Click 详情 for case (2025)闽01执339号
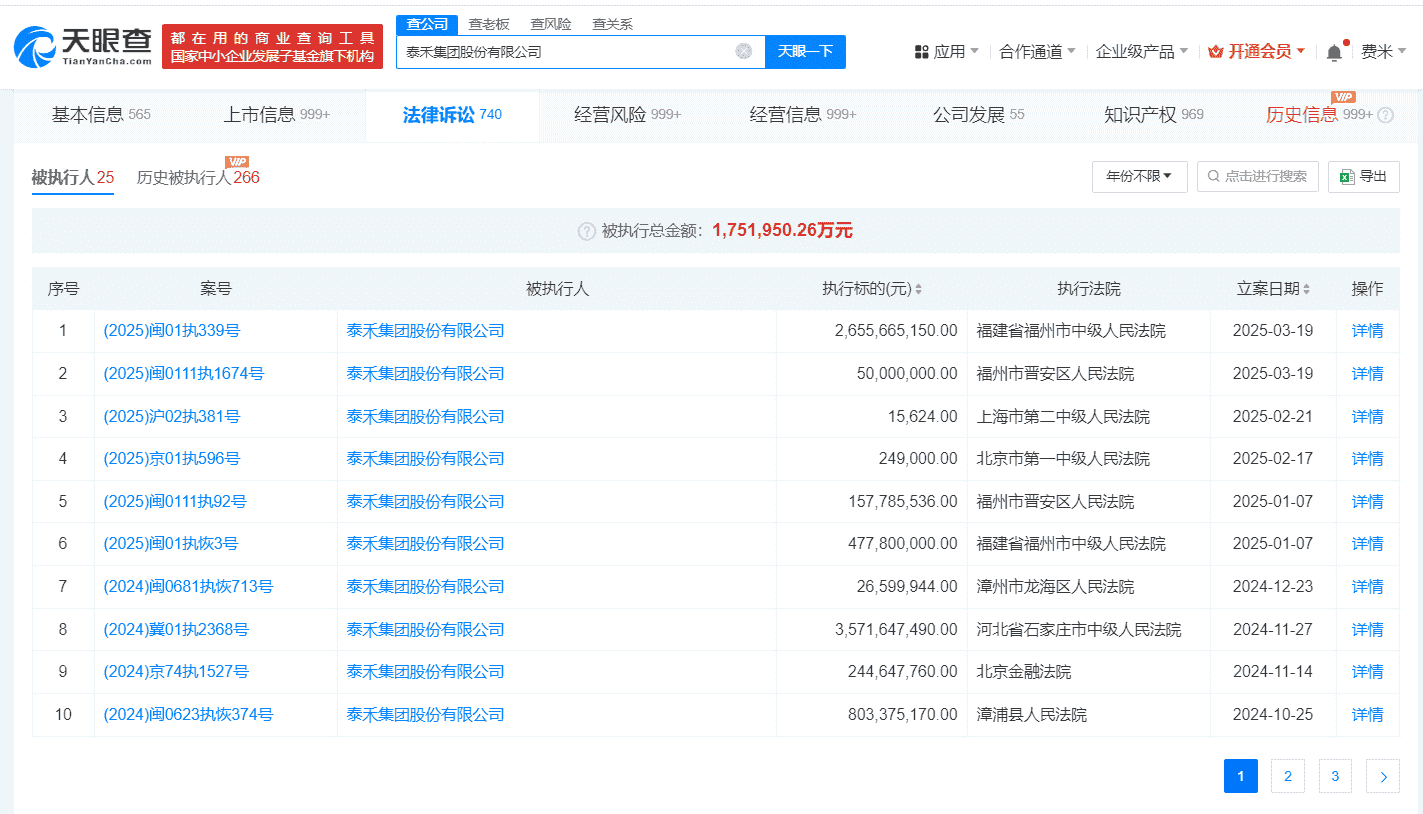Image resolution: width=1423 pixels, height=814 pixels. pos(1367,330)
